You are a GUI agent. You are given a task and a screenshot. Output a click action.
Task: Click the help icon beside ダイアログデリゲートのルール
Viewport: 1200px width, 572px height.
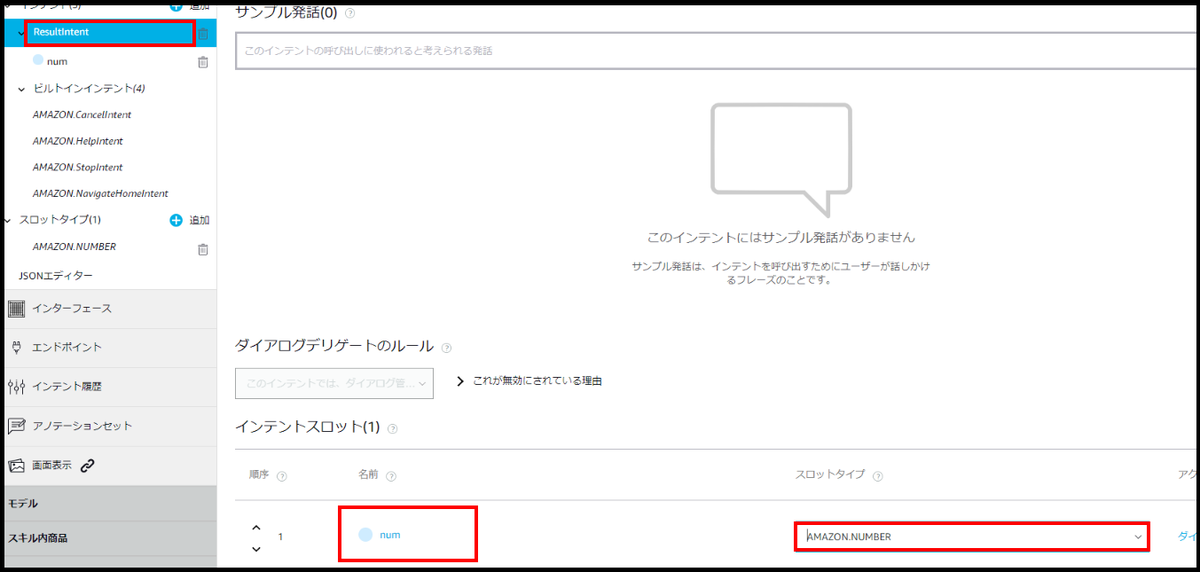(x=446, y=347)
